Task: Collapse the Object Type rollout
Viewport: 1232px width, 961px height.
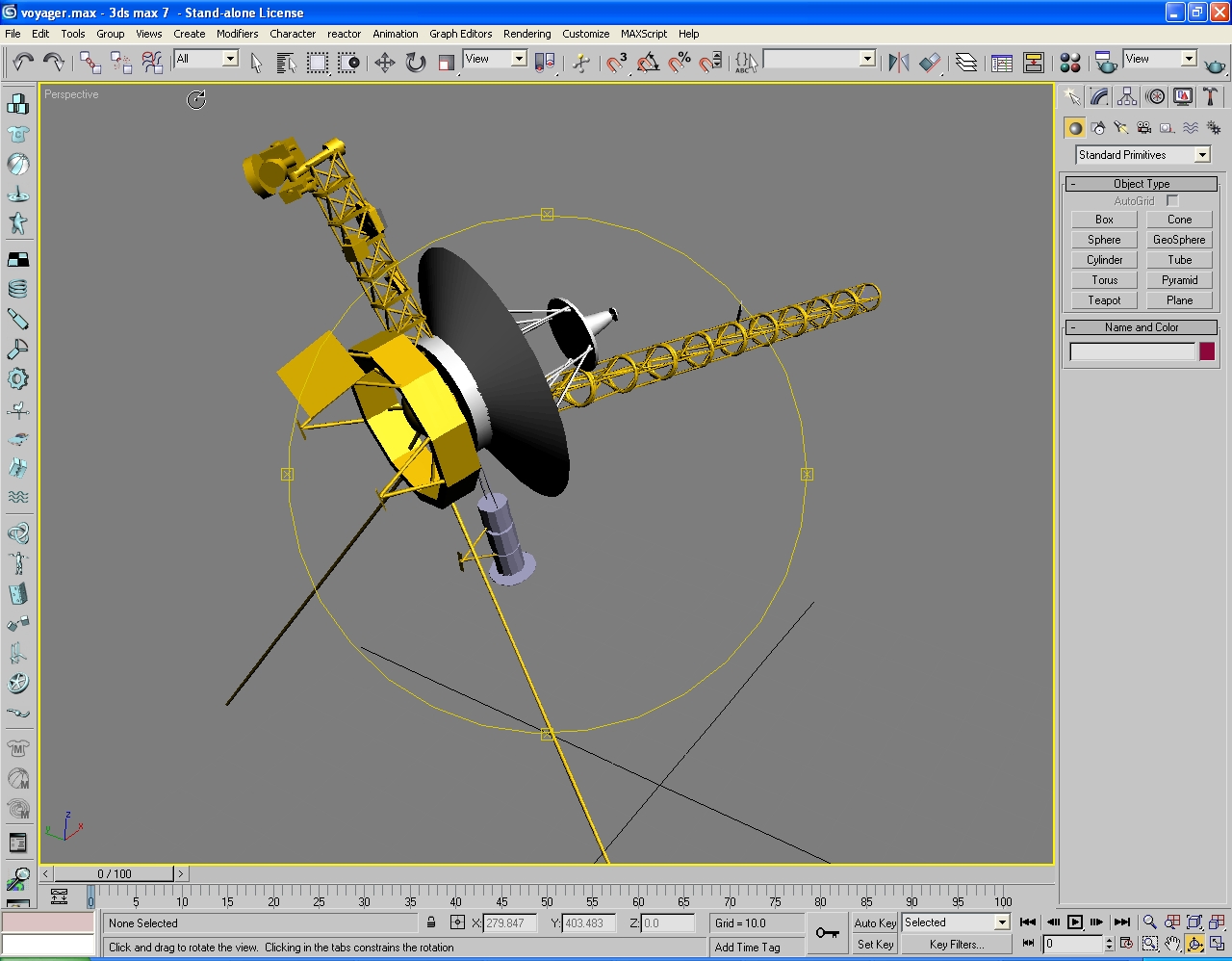Action: point(1142,184)
